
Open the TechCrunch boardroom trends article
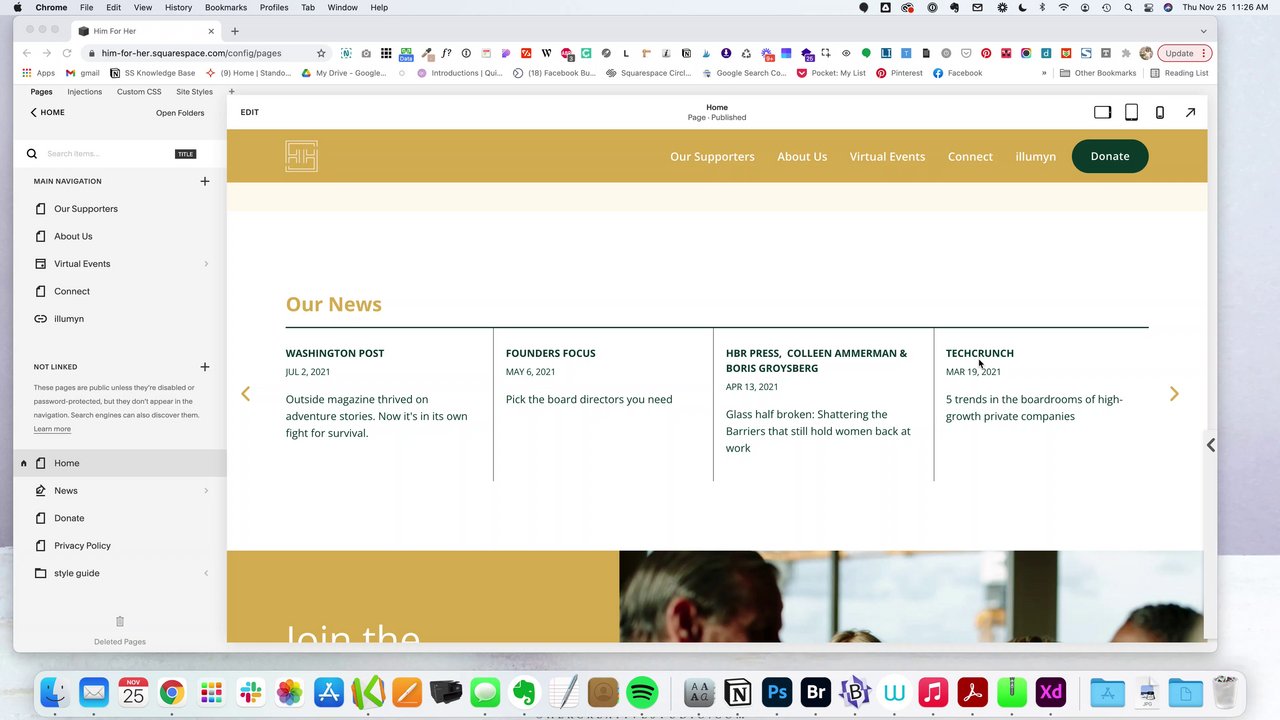click(x=1034, y=408)
